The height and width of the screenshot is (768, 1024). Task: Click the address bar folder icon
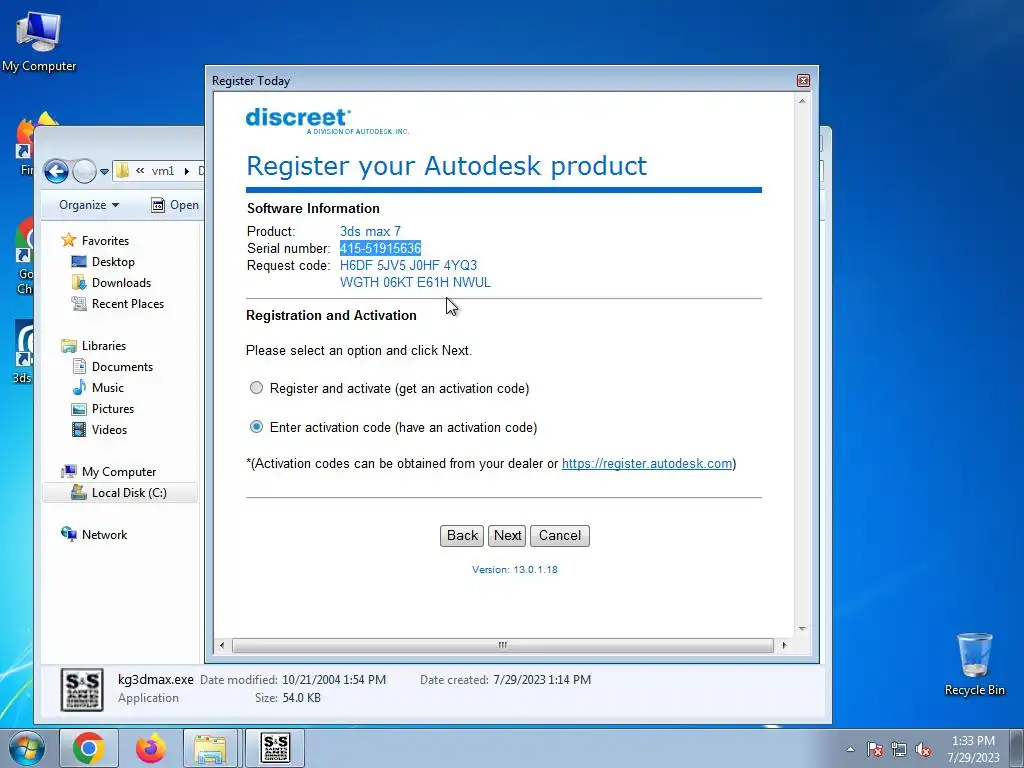click(122, 171)
